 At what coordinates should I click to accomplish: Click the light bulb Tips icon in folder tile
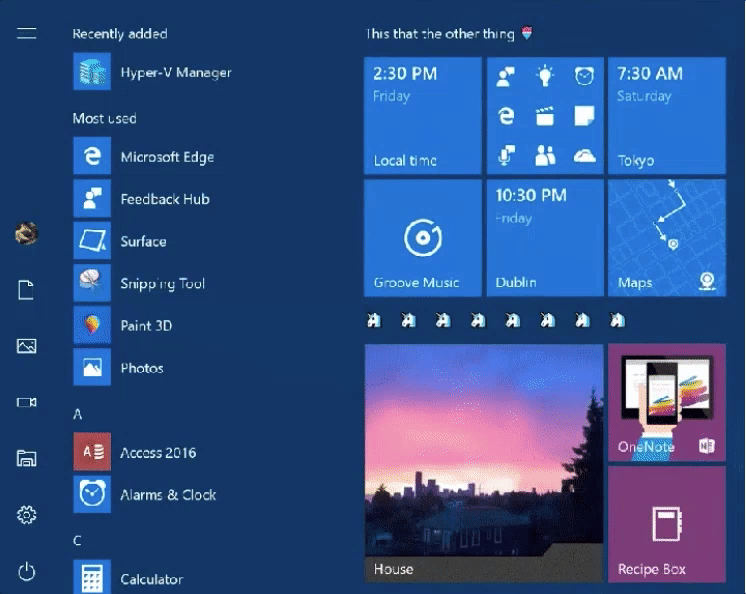point(545,76)
